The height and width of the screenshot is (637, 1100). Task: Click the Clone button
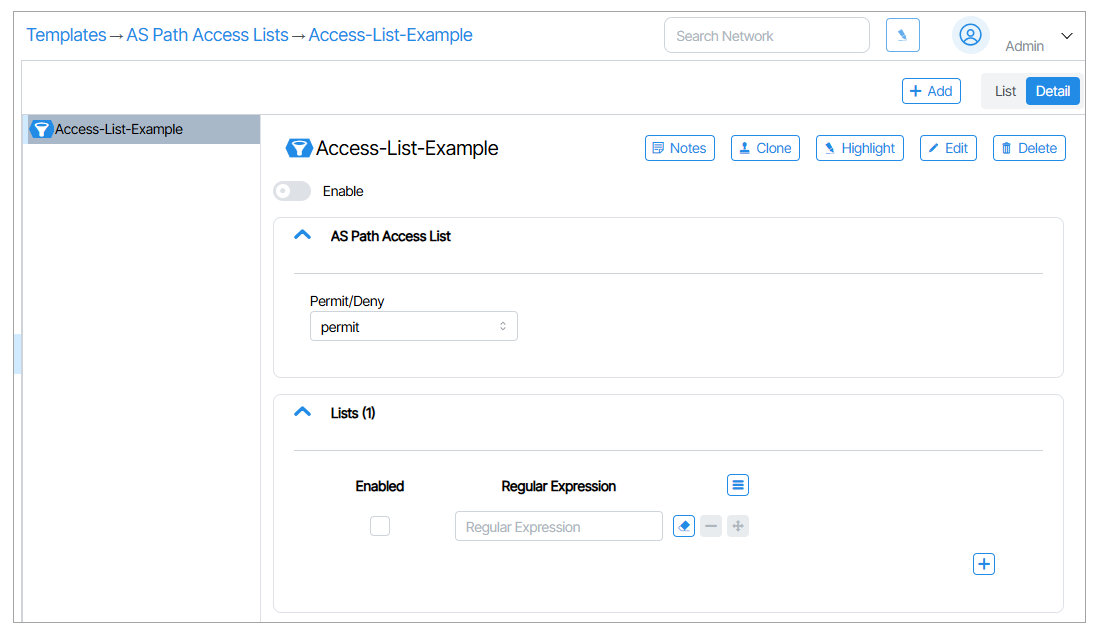point(765,148)
